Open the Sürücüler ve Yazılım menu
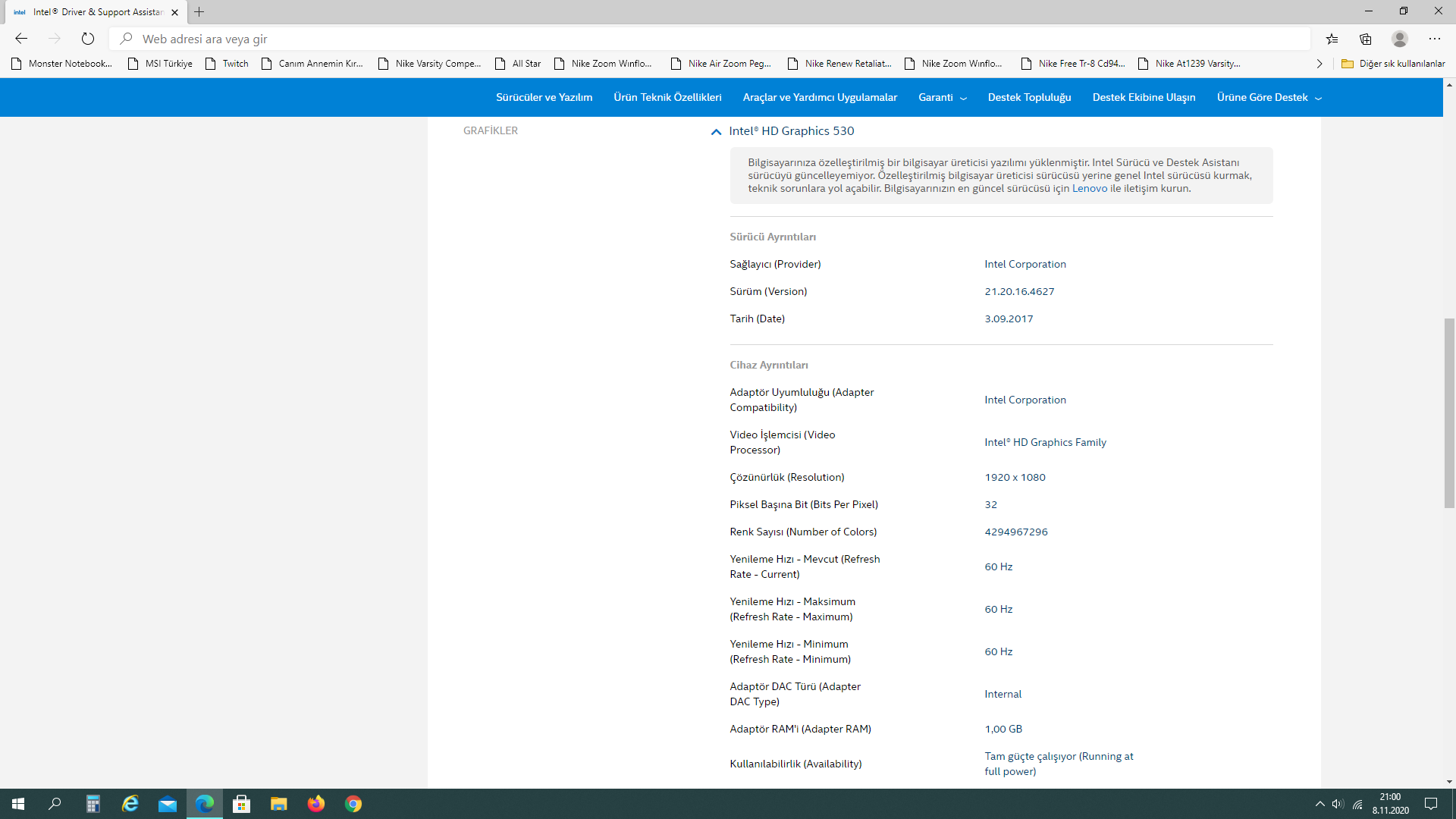Image resolution: width=1456 pixels, height=819 pixels. [x=544, y=97]
